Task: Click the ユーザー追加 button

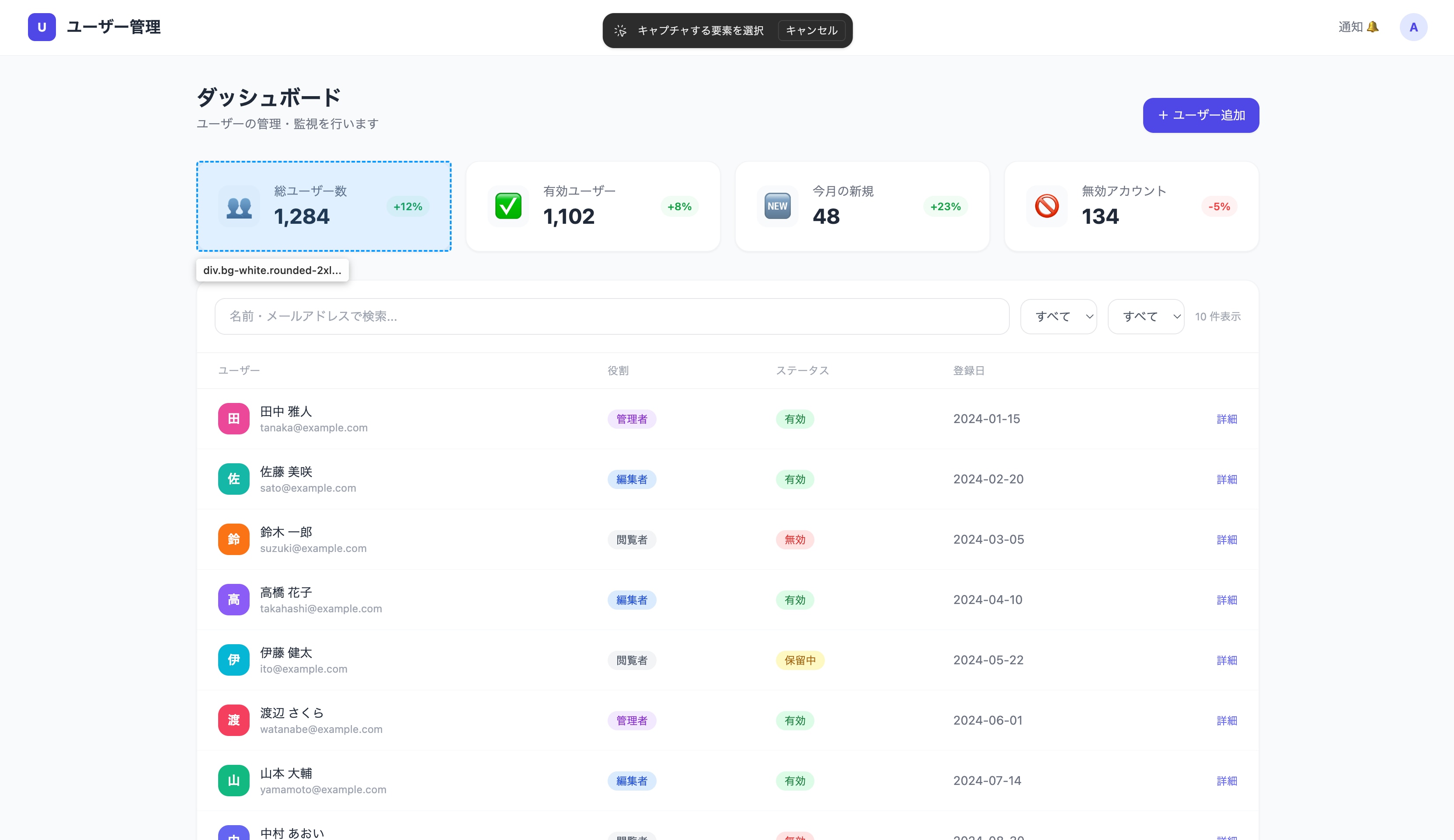Action: point(1201,115)
